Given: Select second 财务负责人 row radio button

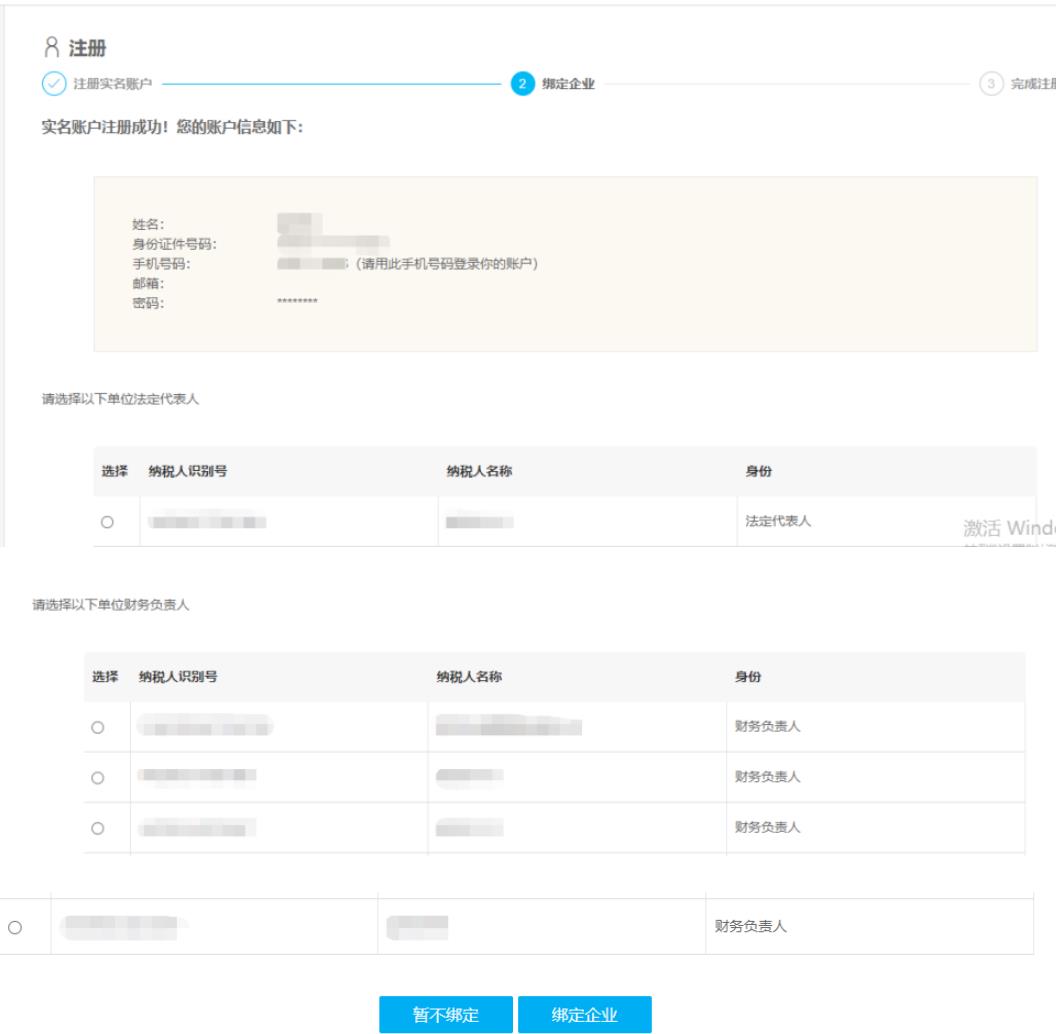Looking at the screenshot, I should tap(97, 777).
